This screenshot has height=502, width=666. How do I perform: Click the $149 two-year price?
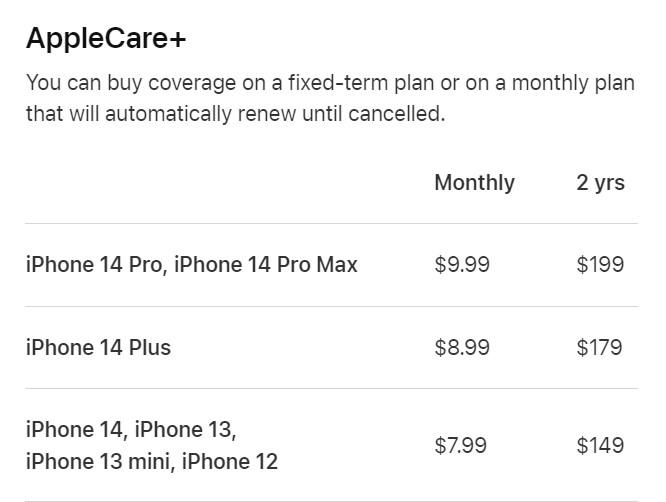point(600,446)
